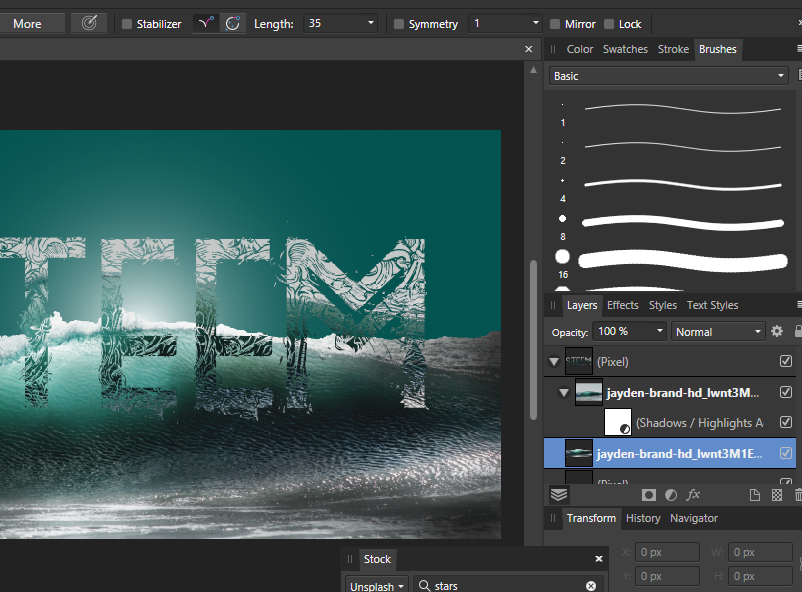Click the highlighted jayden-brand layer thumbnail
Viewport: 802px width, 592px height.
click(578, 453)
